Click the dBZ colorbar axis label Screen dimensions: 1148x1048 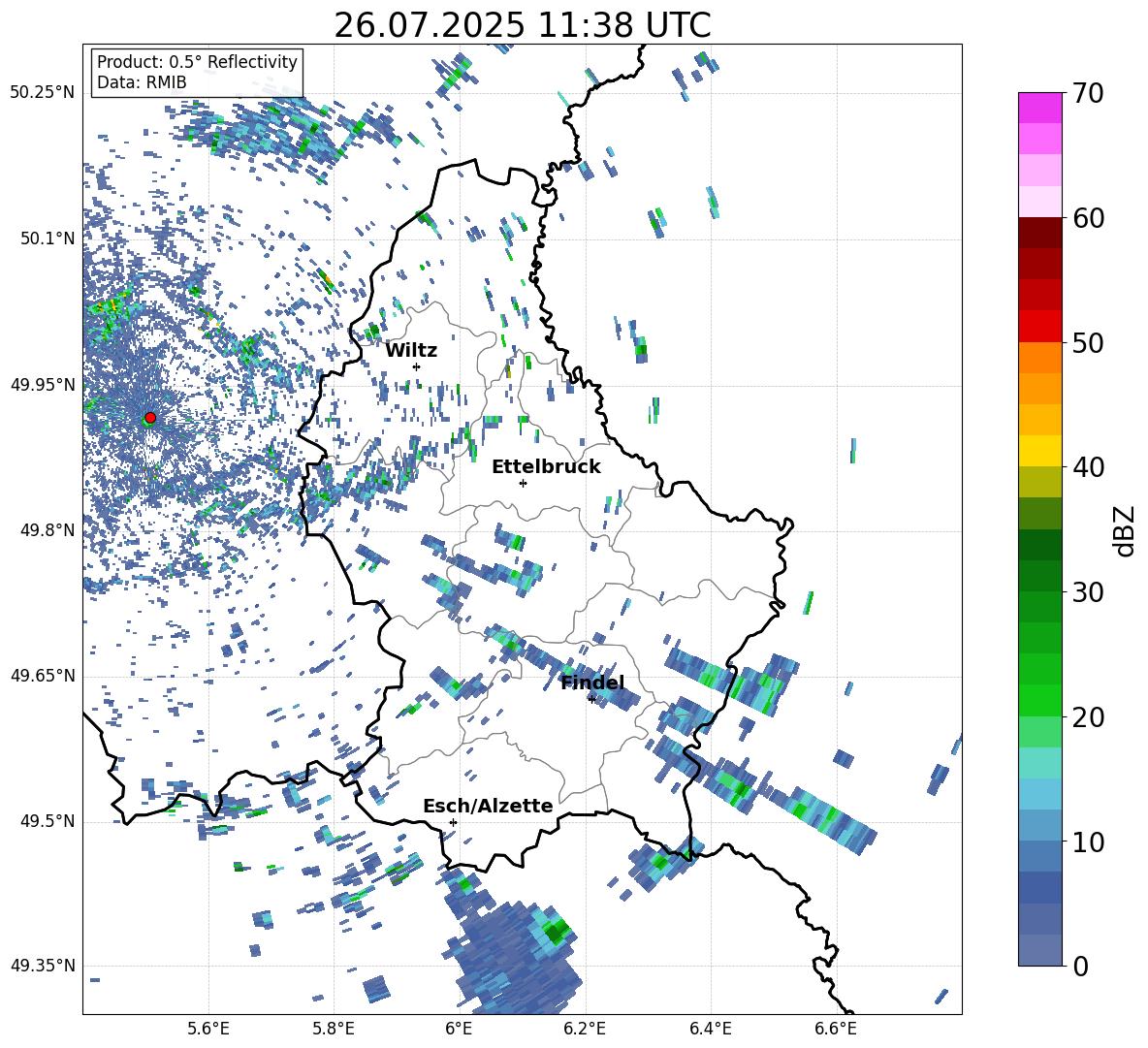1126,530
